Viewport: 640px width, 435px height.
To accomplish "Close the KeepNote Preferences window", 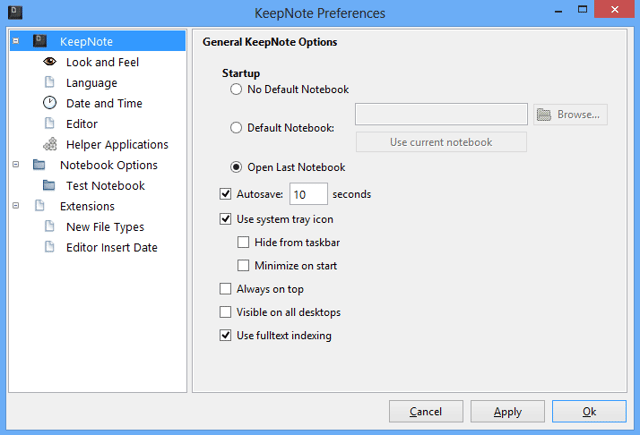I will point(615,9).
